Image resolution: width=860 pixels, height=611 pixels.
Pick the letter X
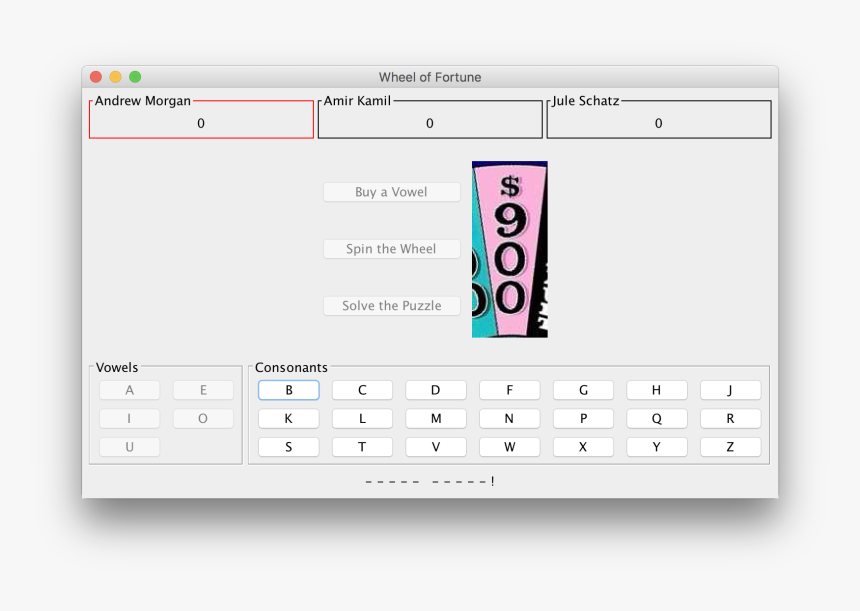tap(583, 447)
